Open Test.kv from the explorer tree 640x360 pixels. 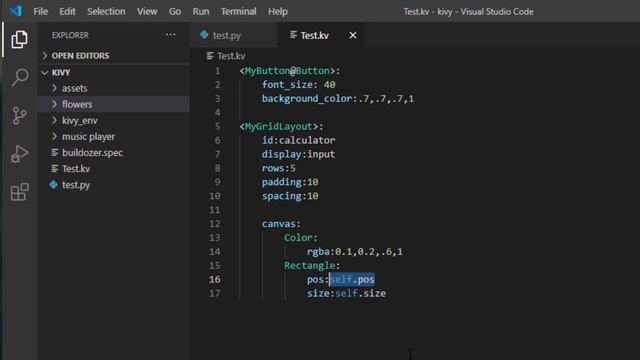coord(76,169)
